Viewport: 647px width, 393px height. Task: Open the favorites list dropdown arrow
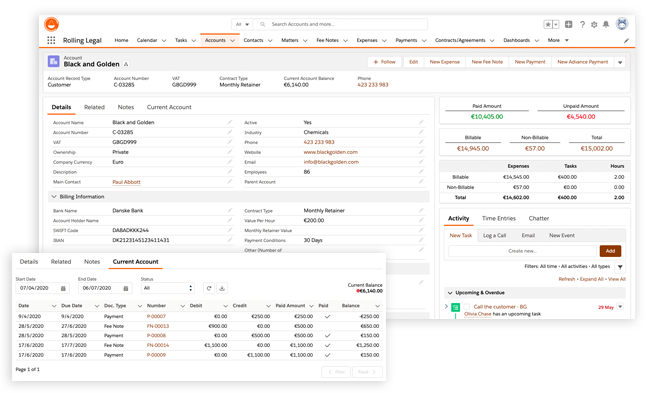(x=556, y=24)
